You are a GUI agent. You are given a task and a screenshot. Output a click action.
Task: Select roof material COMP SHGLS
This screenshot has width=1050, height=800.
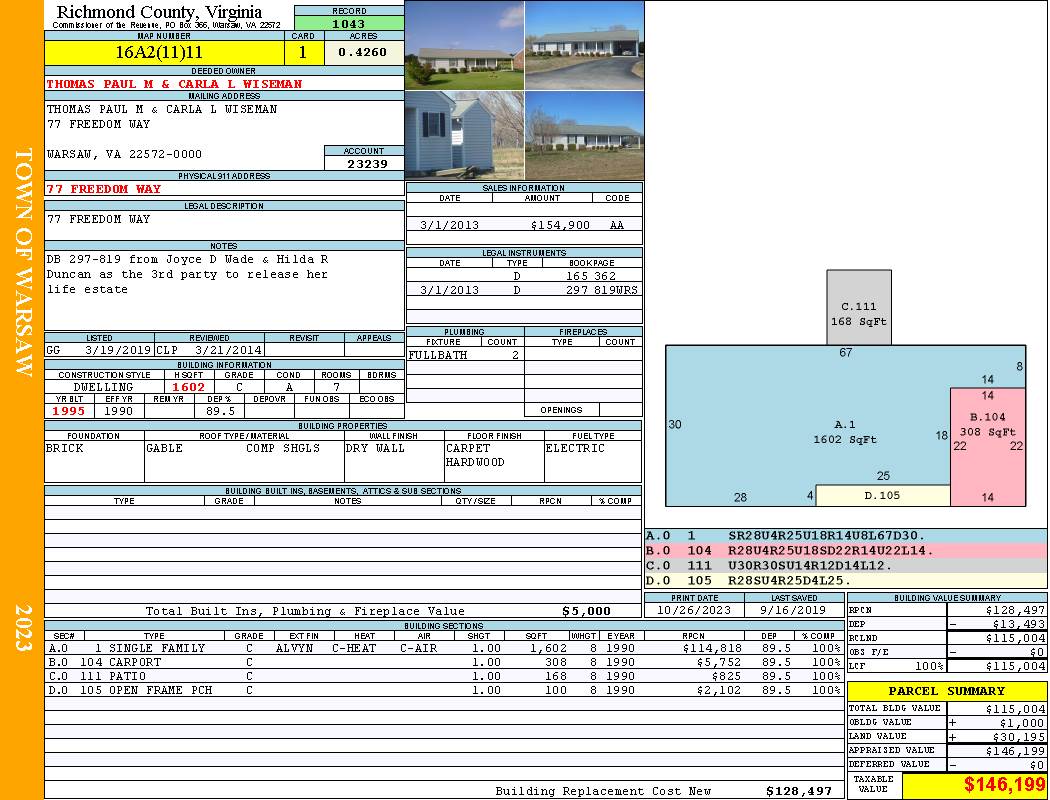tap(283, 448)
